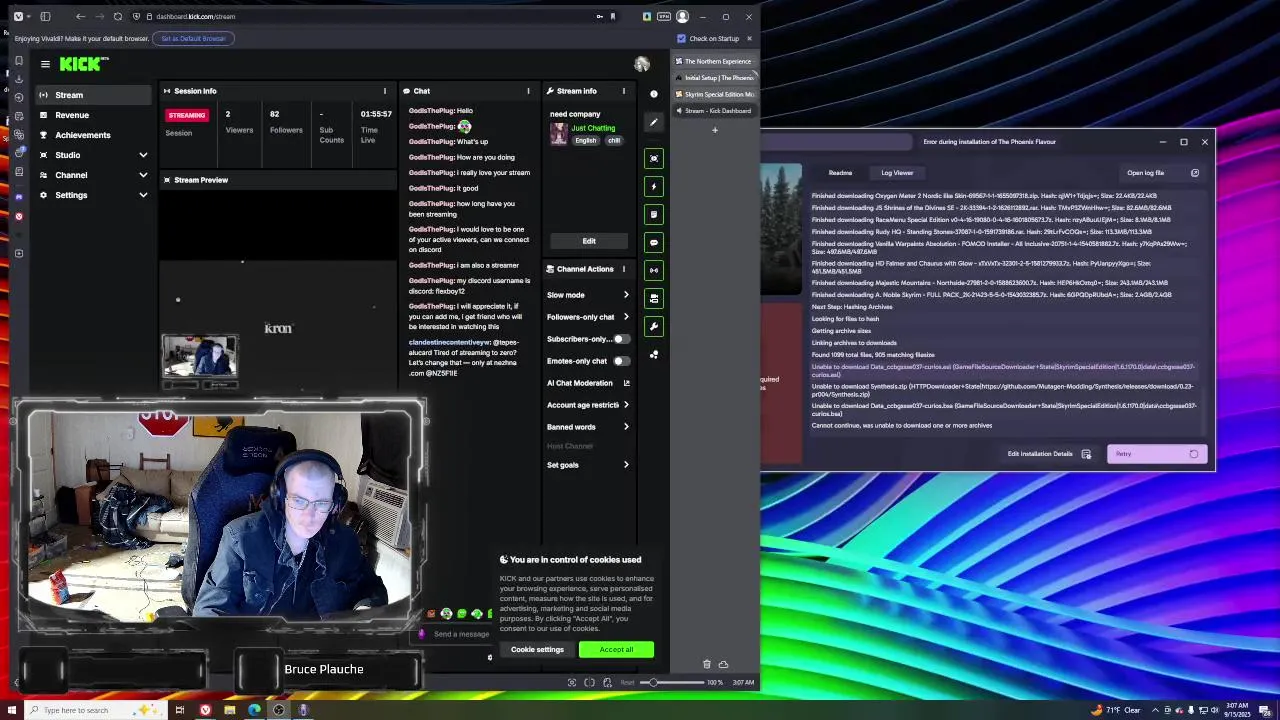Toggle the wrench stream info panel icon
This screenshot has width=1280, height=720.
point(654,326)
